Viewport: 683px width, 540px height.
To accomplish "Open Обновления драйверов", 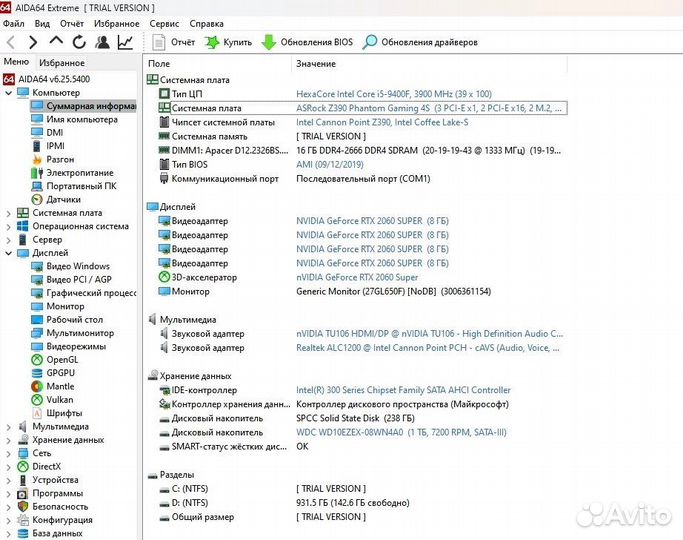I will point(420,42).
